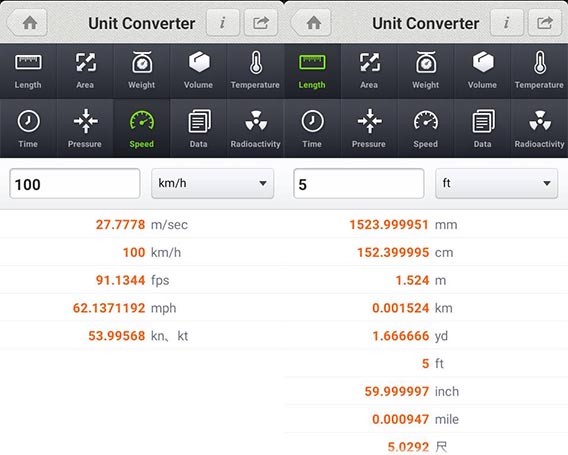
Task: Select Radioactivity category in right screen
Action: pos(539,128)
